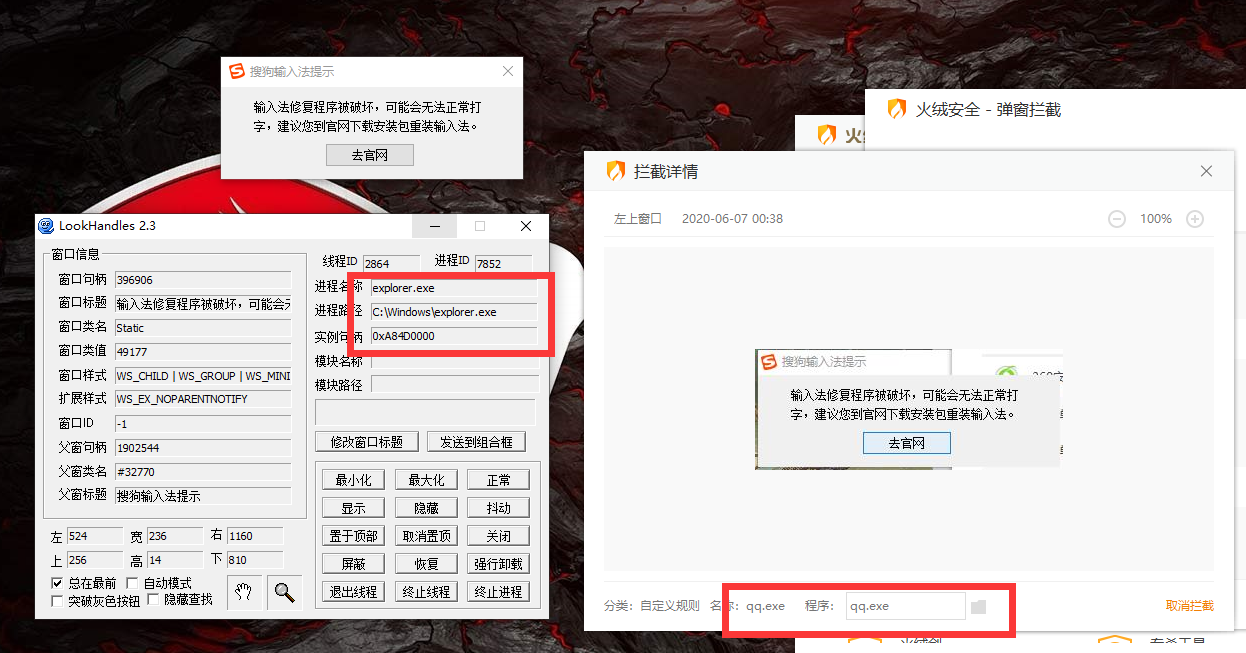Enable the 突破灰色按钮 checkbox
This screenshot has height=653, width=1246.
coord(57,600)
